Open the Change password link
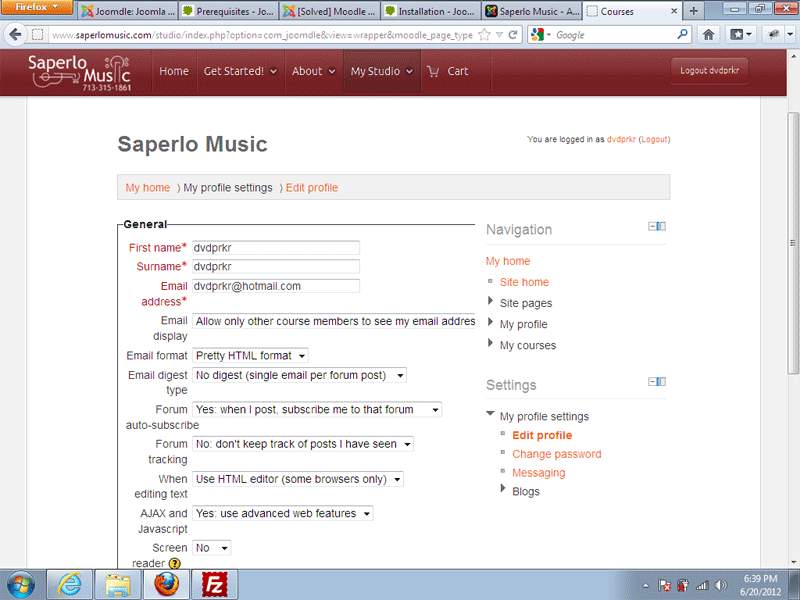Viewport: 800px width, 600px height. click(556, 454)
